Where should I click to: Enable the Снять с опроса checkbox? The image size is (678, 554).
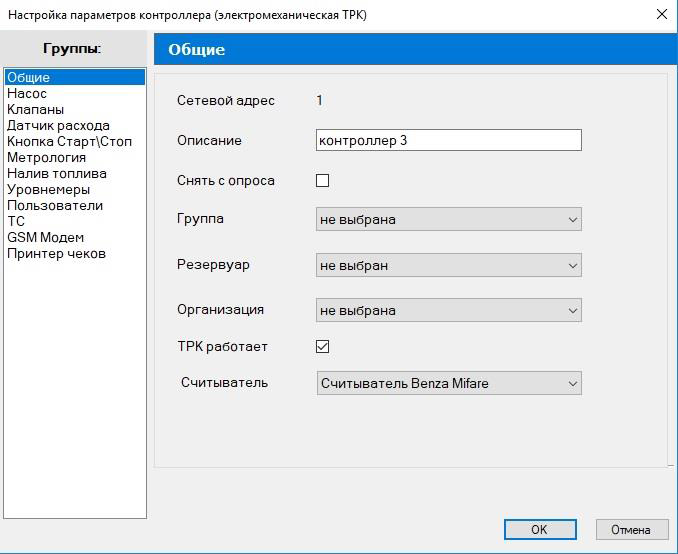click(323, 180)
